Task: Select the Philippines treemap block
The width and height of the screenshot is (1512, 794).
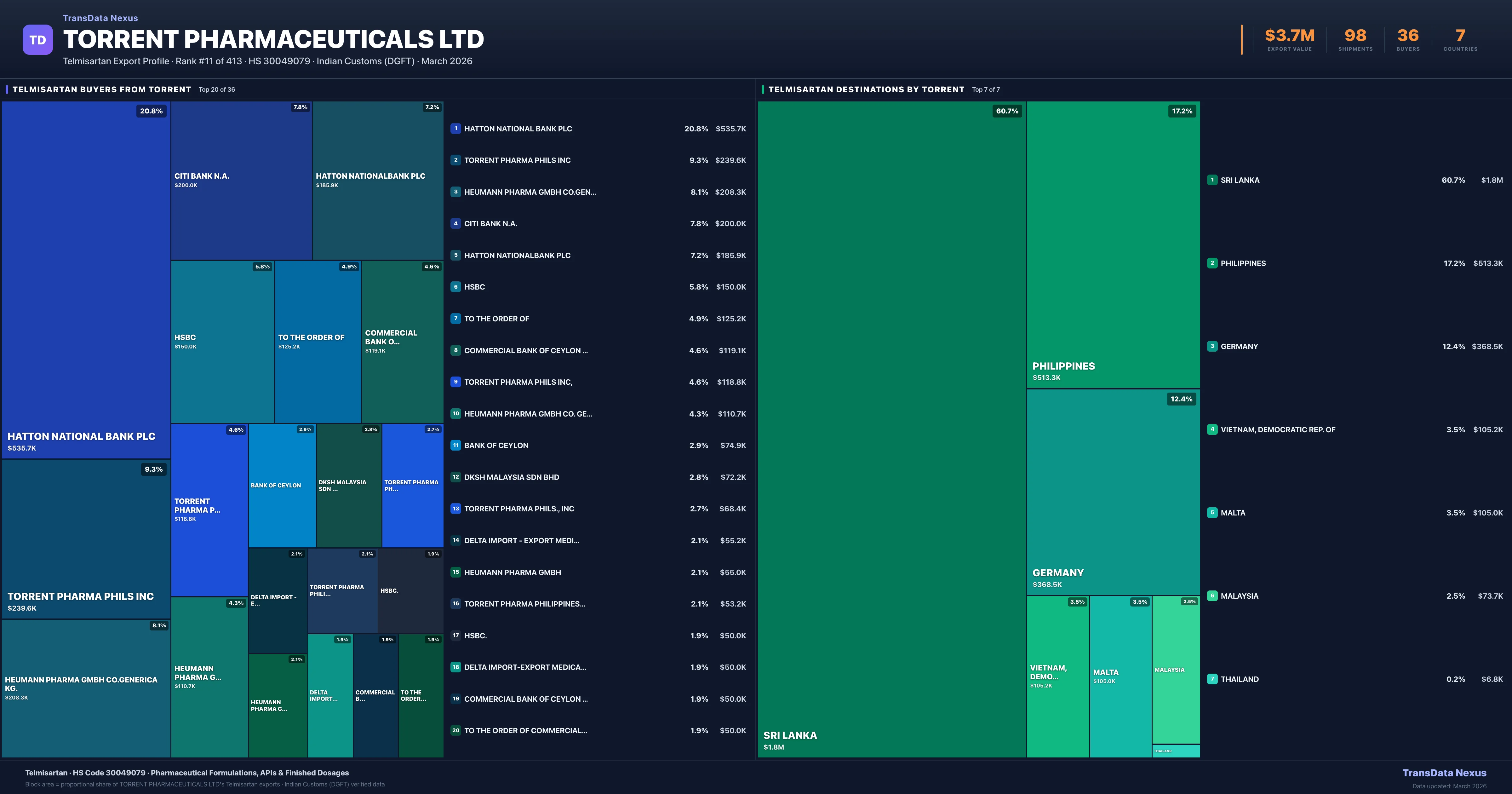Action: 1113,244
